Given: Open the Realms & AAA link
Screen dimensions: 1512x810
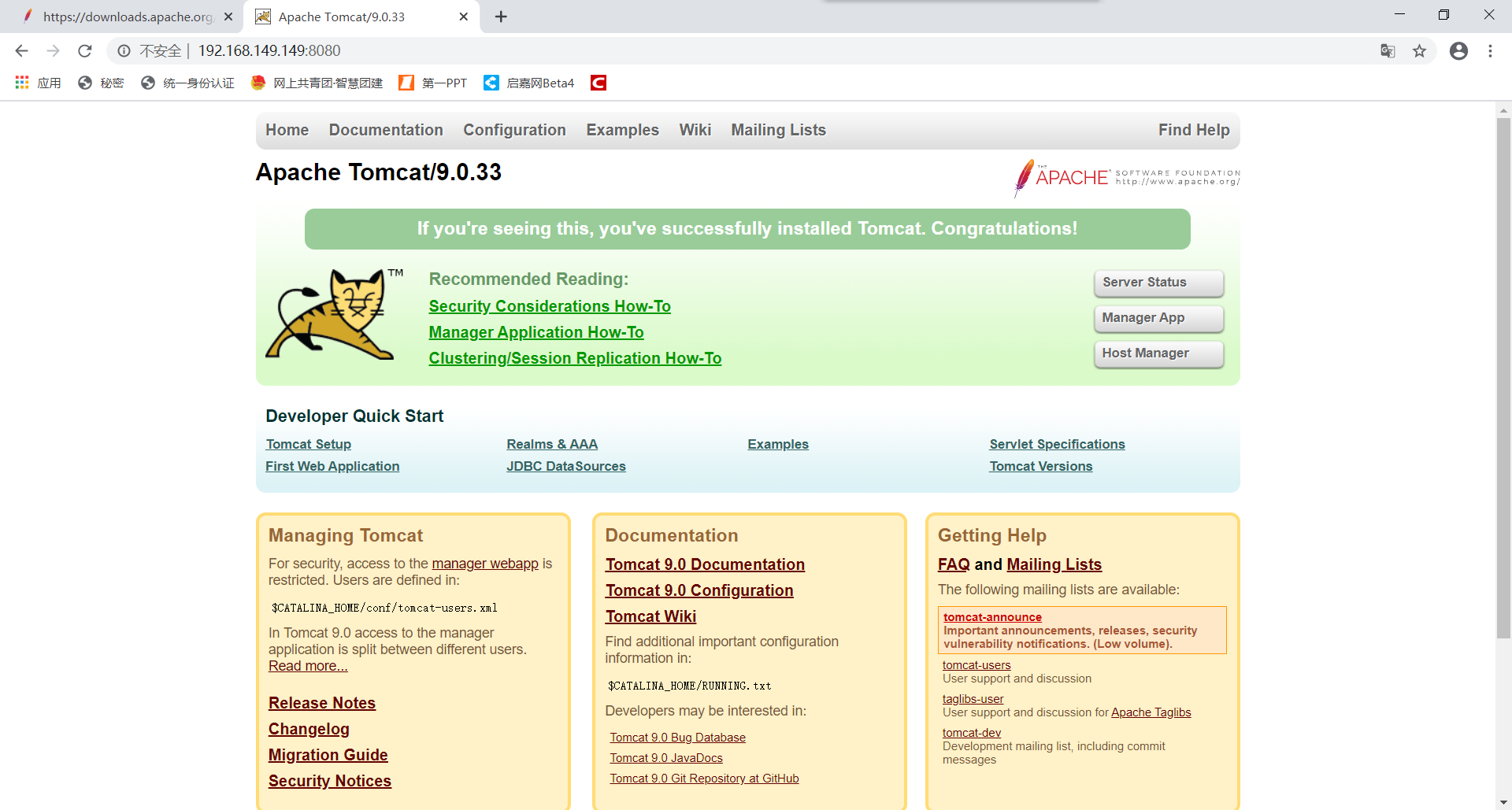Looking at the screenshot, I should 552,444.
